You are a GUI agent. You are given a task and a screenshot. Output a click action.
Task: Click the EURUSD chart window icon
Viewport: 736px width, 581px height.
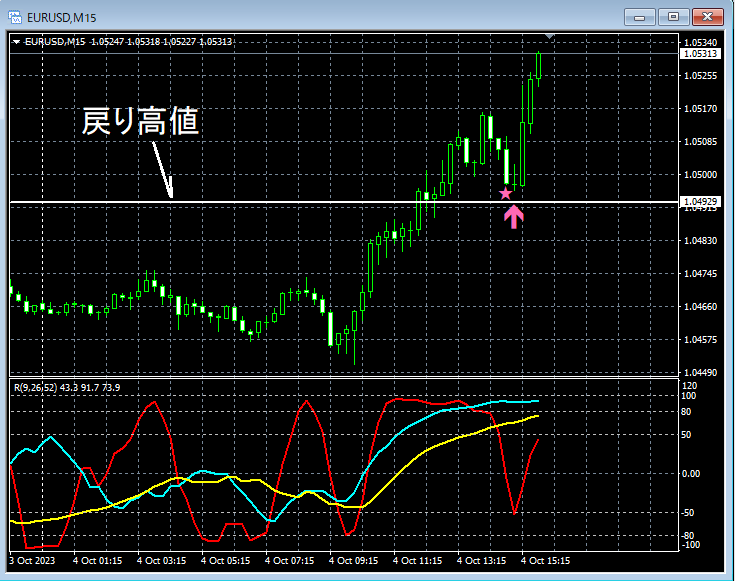pyautogui.click(x=15, y=17)
